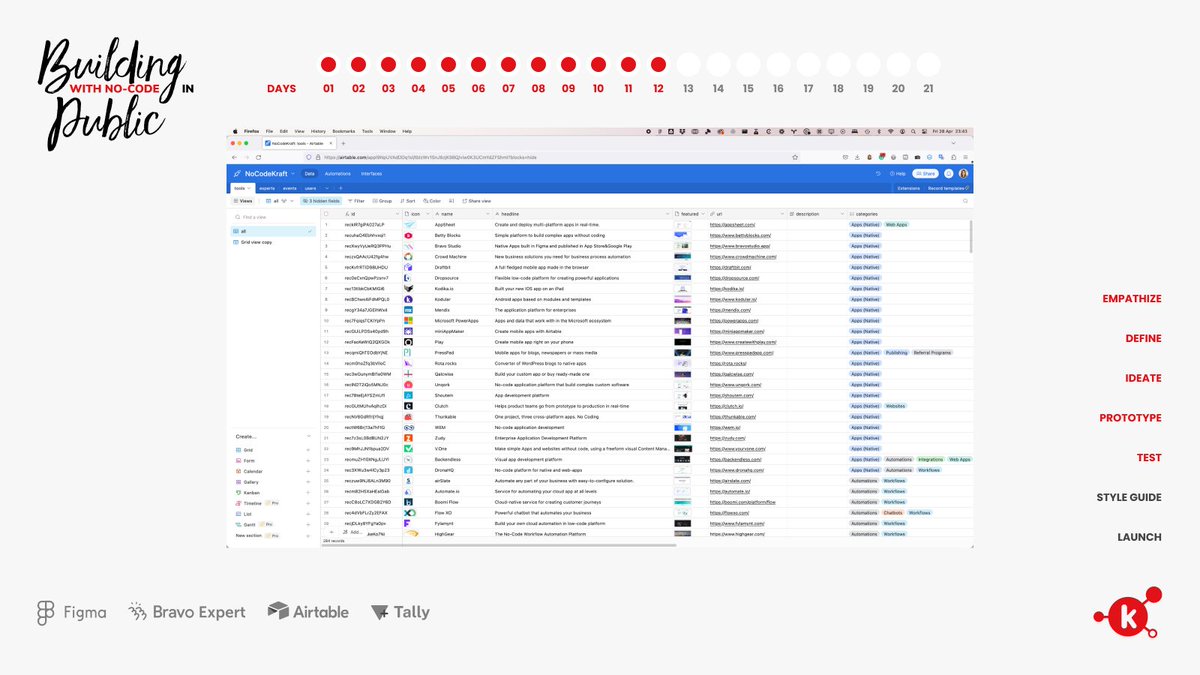Bookmark page using the star icon

coord(795,157)
